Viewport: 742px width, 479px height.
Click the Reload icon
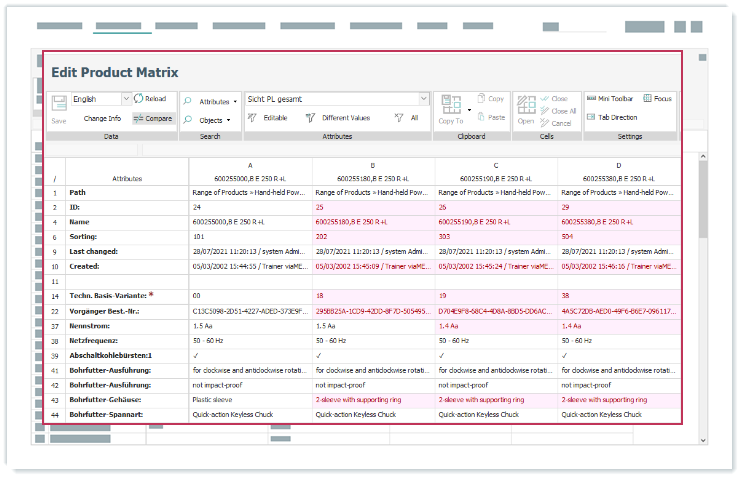pos(149,99)
